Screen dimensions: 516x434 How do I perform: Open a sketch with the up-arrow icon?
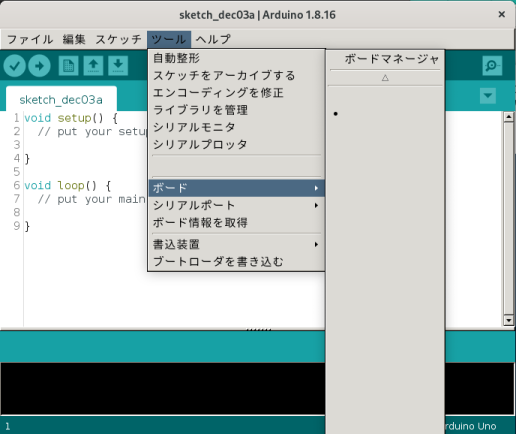pos(93,66)
